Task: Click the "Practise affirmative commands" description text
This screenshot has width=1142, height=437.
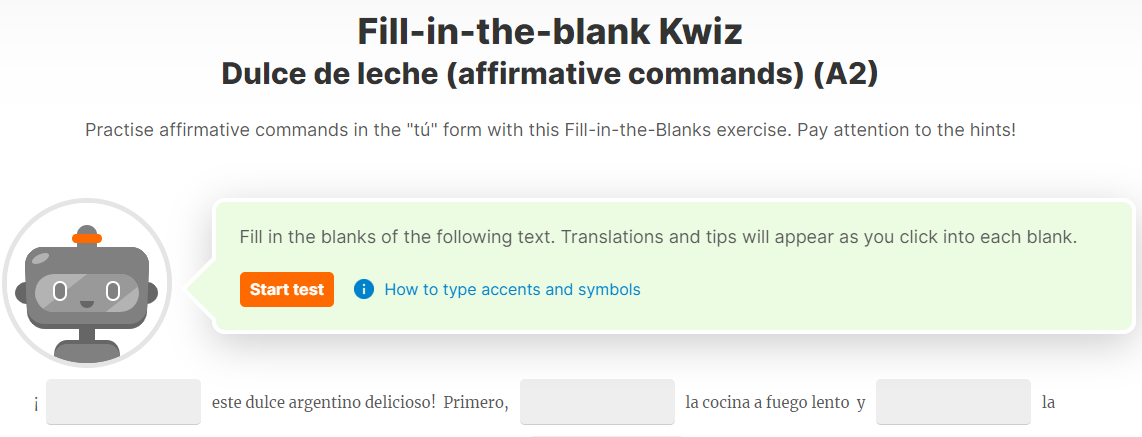Action: [x=550, y=130]
